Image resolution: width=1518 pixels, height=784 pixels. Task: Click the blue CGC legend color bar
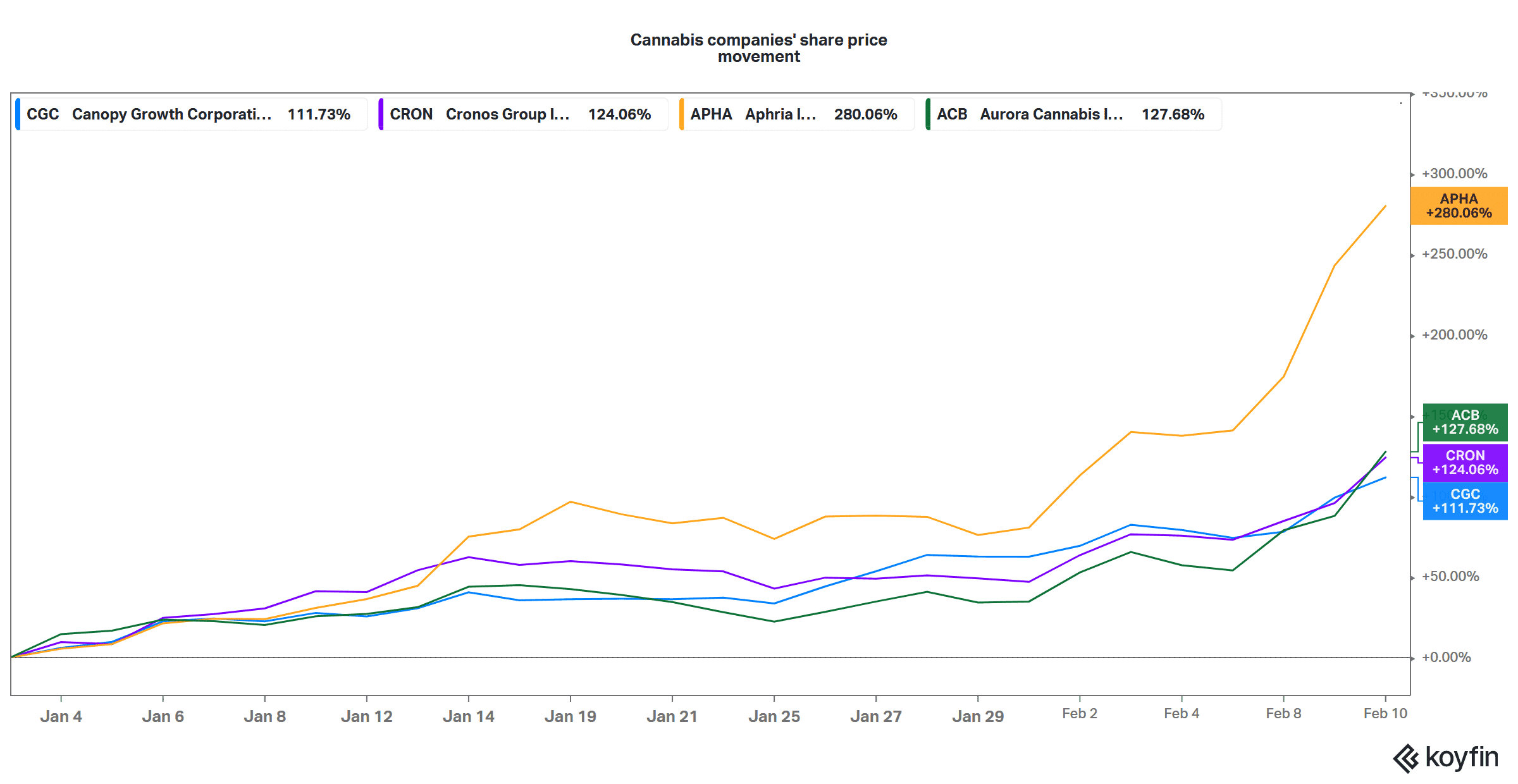click(18, 114)
